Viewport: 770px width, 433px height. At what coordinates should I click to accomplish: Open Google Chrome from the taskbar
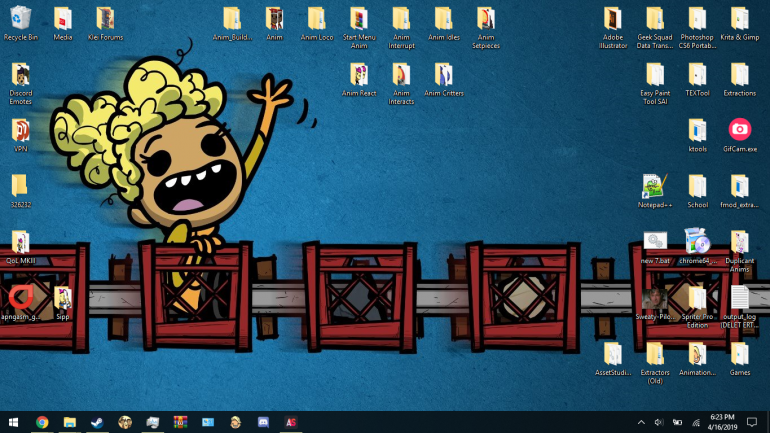click(x=42, y=422)
